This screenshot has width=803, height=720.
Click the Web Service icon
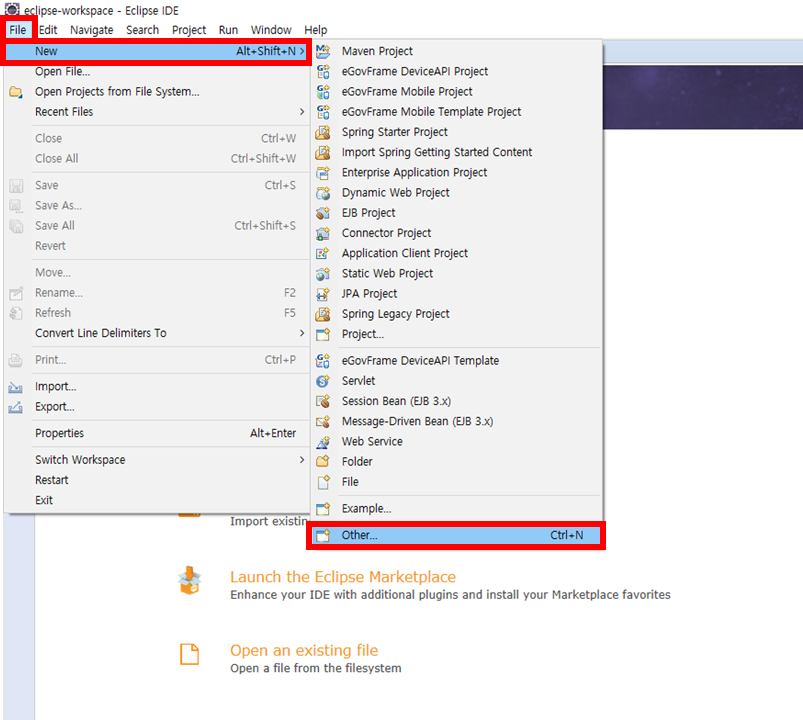pyautogui.click(x=323, y=441)
